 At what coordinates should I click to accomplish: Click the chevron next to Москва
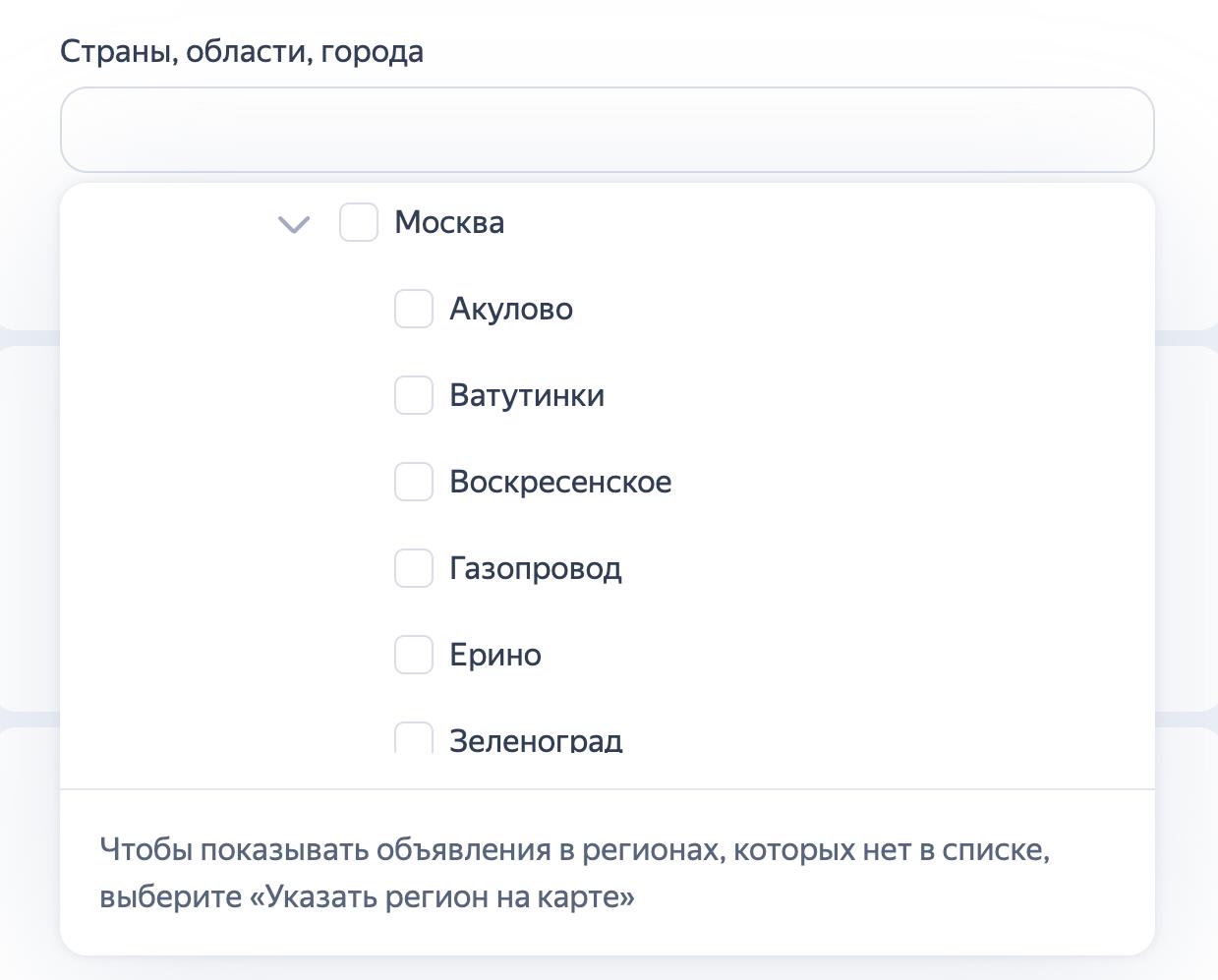292,224
